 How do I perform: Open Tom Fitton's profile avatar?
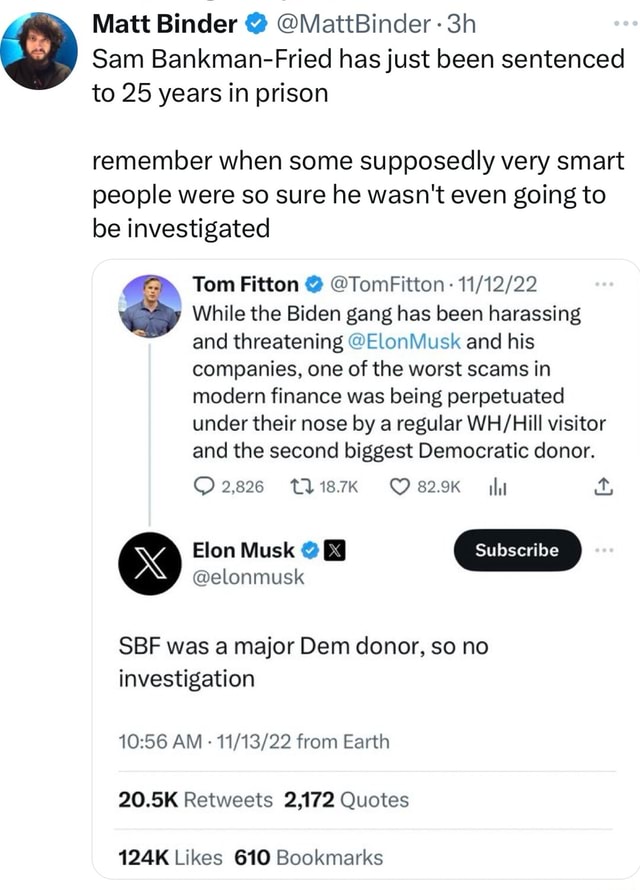(x=150, y=306)
